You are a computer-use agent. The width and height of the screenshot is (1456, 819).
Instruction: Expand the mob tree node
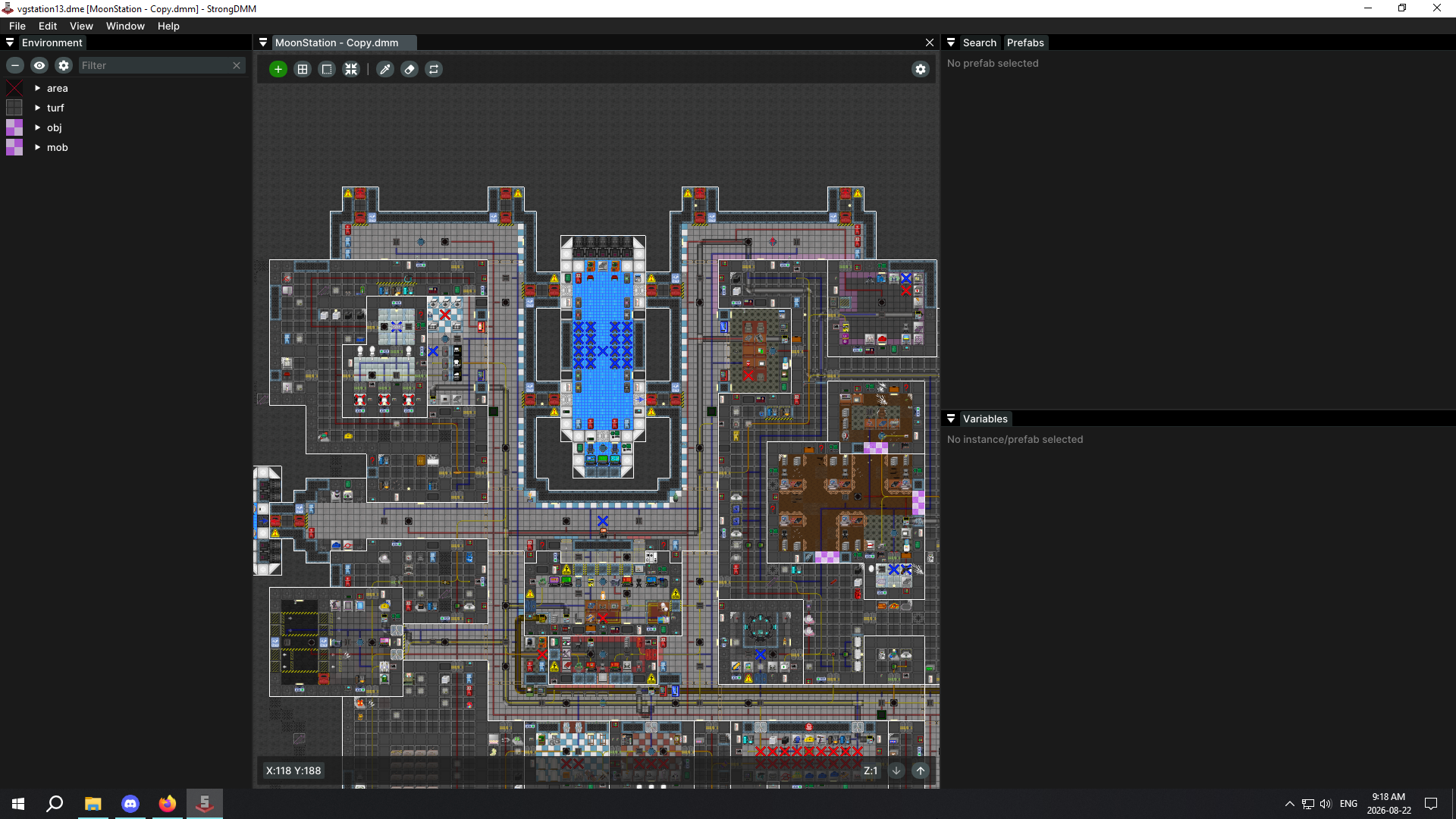[37, 147]
